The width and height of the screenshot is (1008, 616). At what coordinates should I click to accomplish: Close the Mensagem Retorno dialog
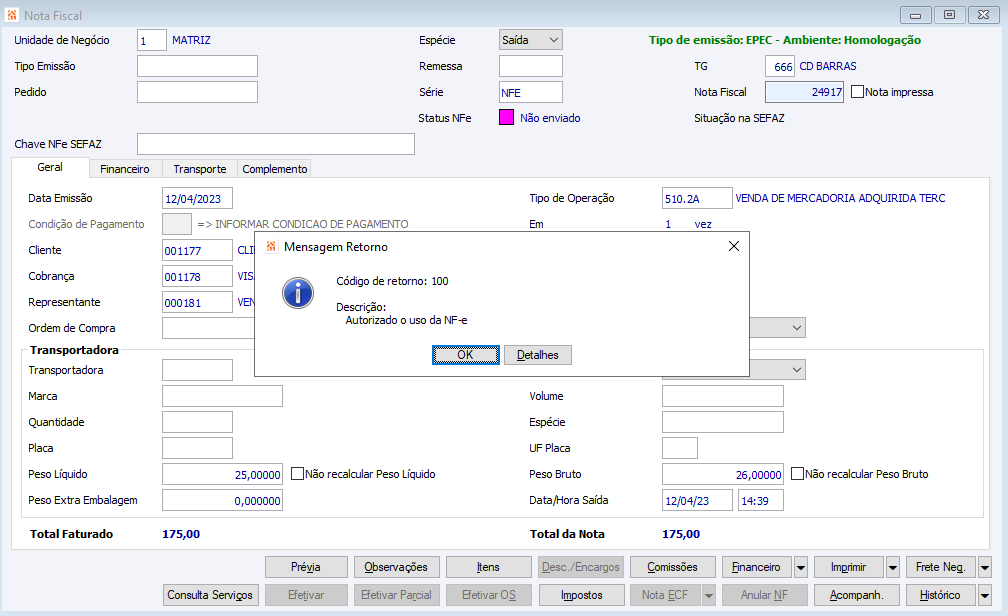tap(733, 246)
